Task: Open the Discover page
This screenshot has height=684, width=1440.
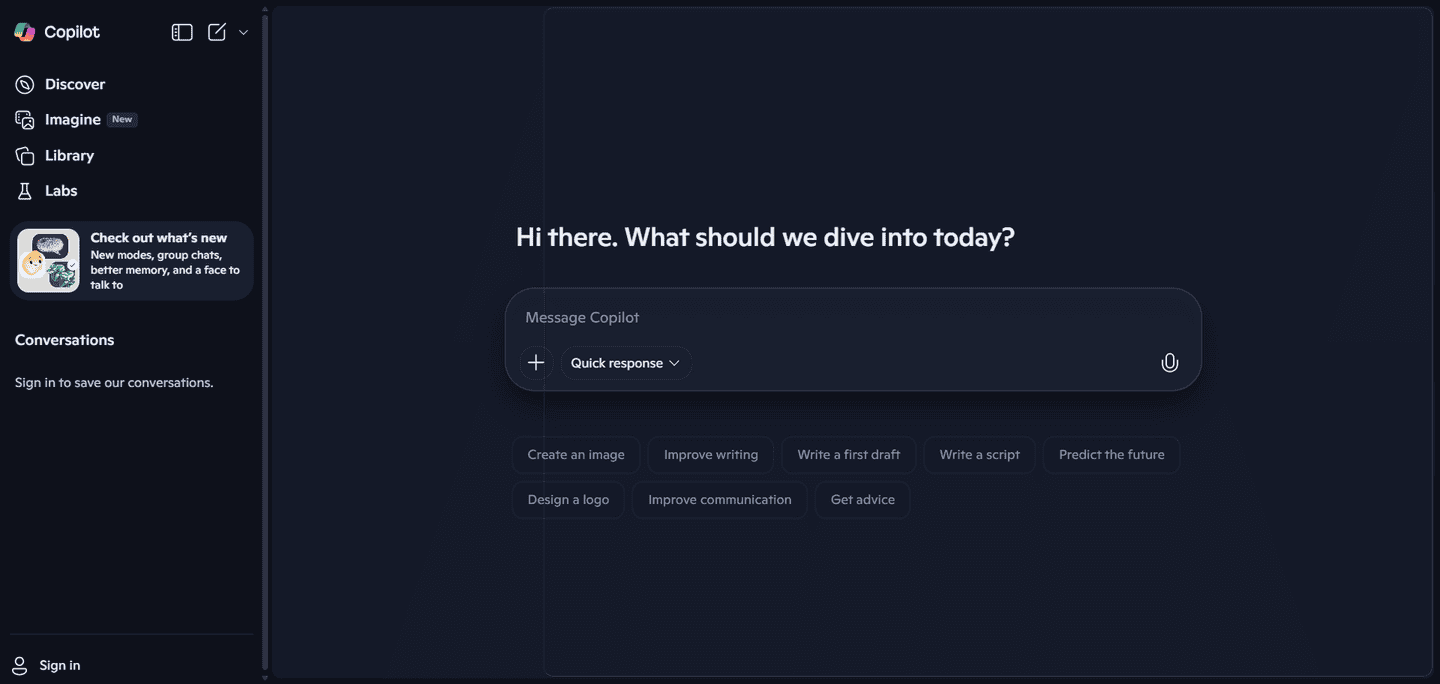Action: pos(74,85)
